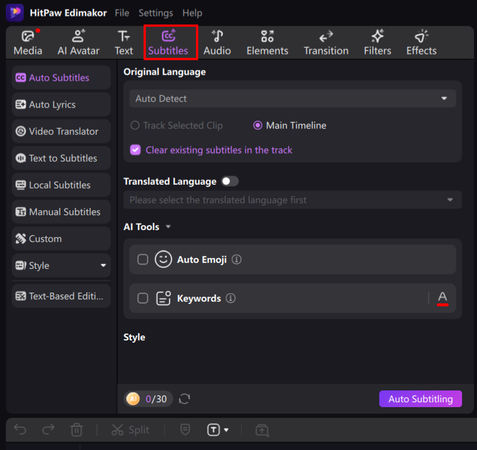The height and width of the screenshot is (450, 477).
Task: Open the AI Avatar tab
Action: click(x=78, y=43)
